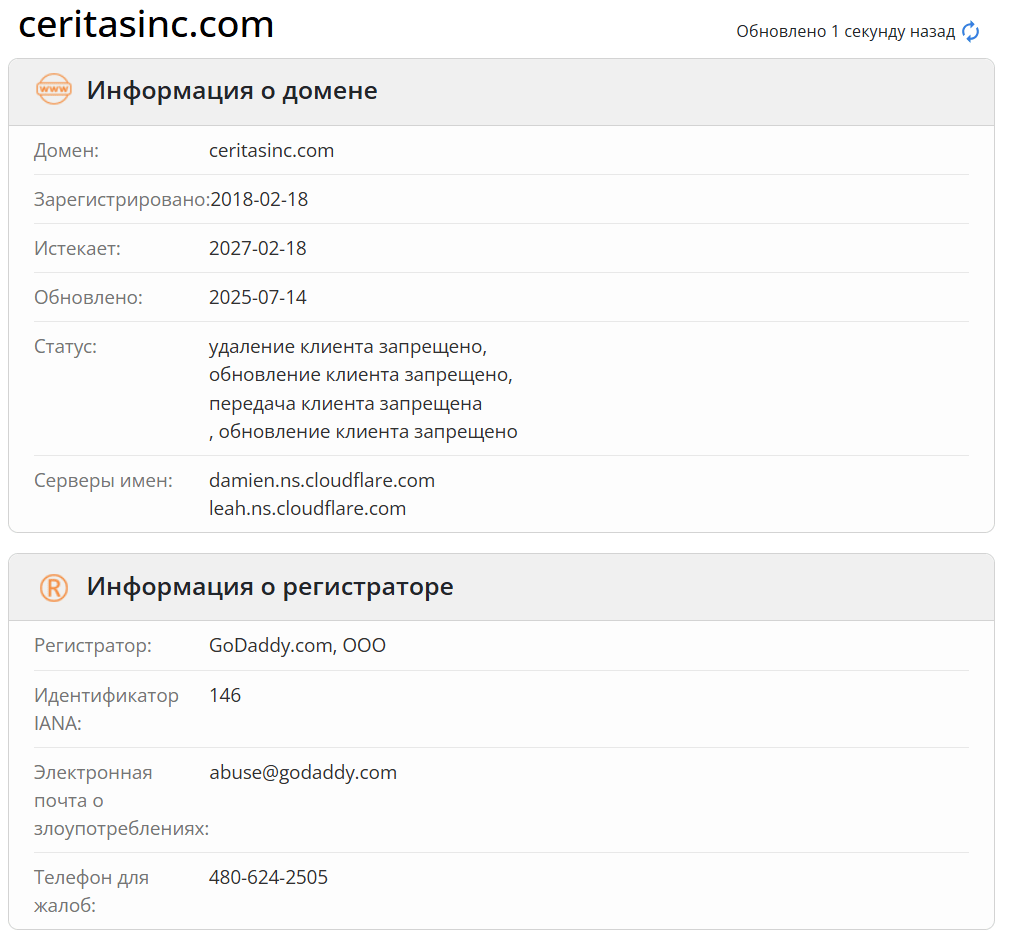Click the 'Зарегистрировано:' label
Image resolution: width=1013 pixels, height=936 pixels.
(121, 200)
